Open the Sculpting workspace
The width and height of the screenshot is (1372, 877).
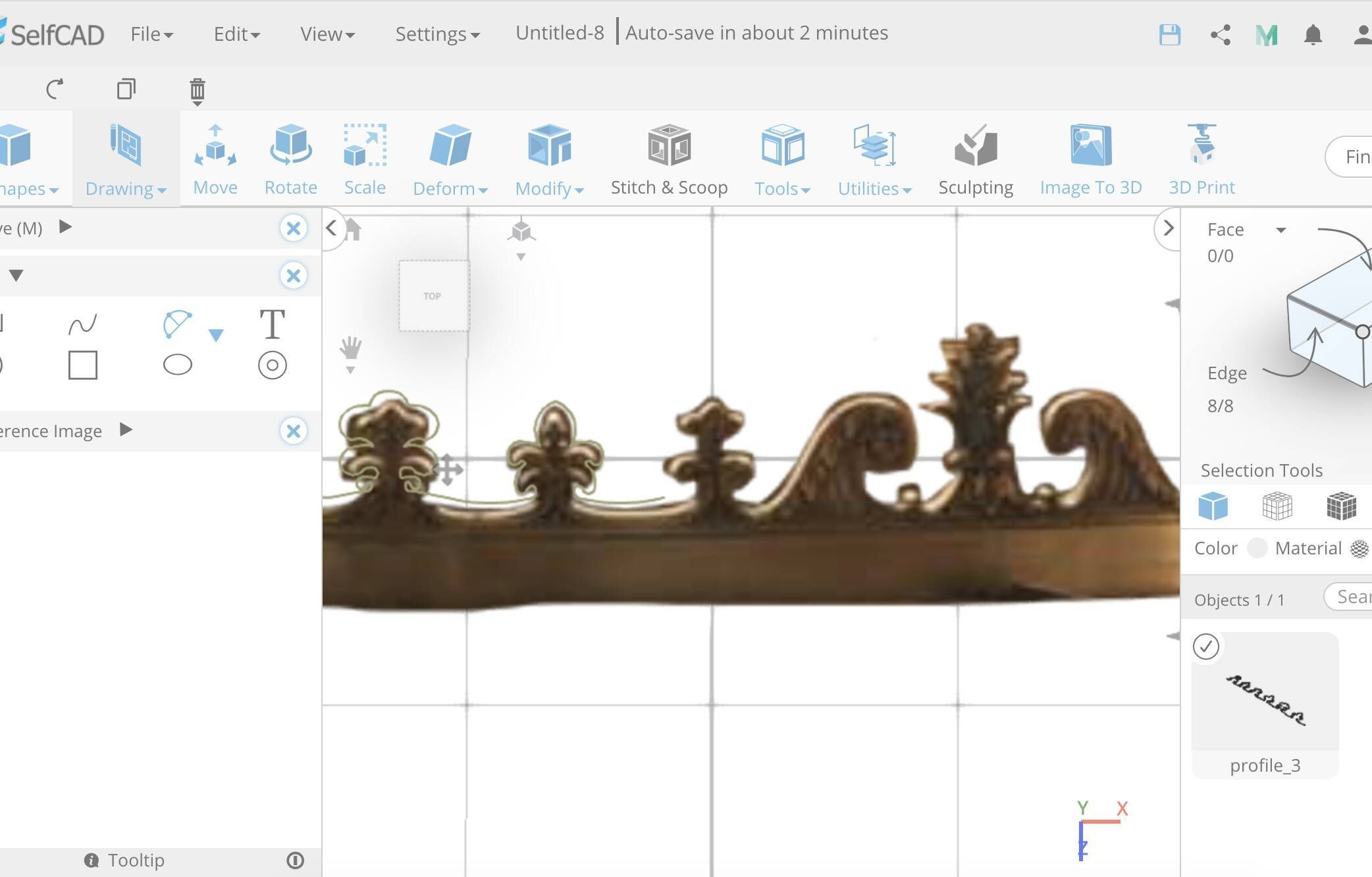(976, 158)
